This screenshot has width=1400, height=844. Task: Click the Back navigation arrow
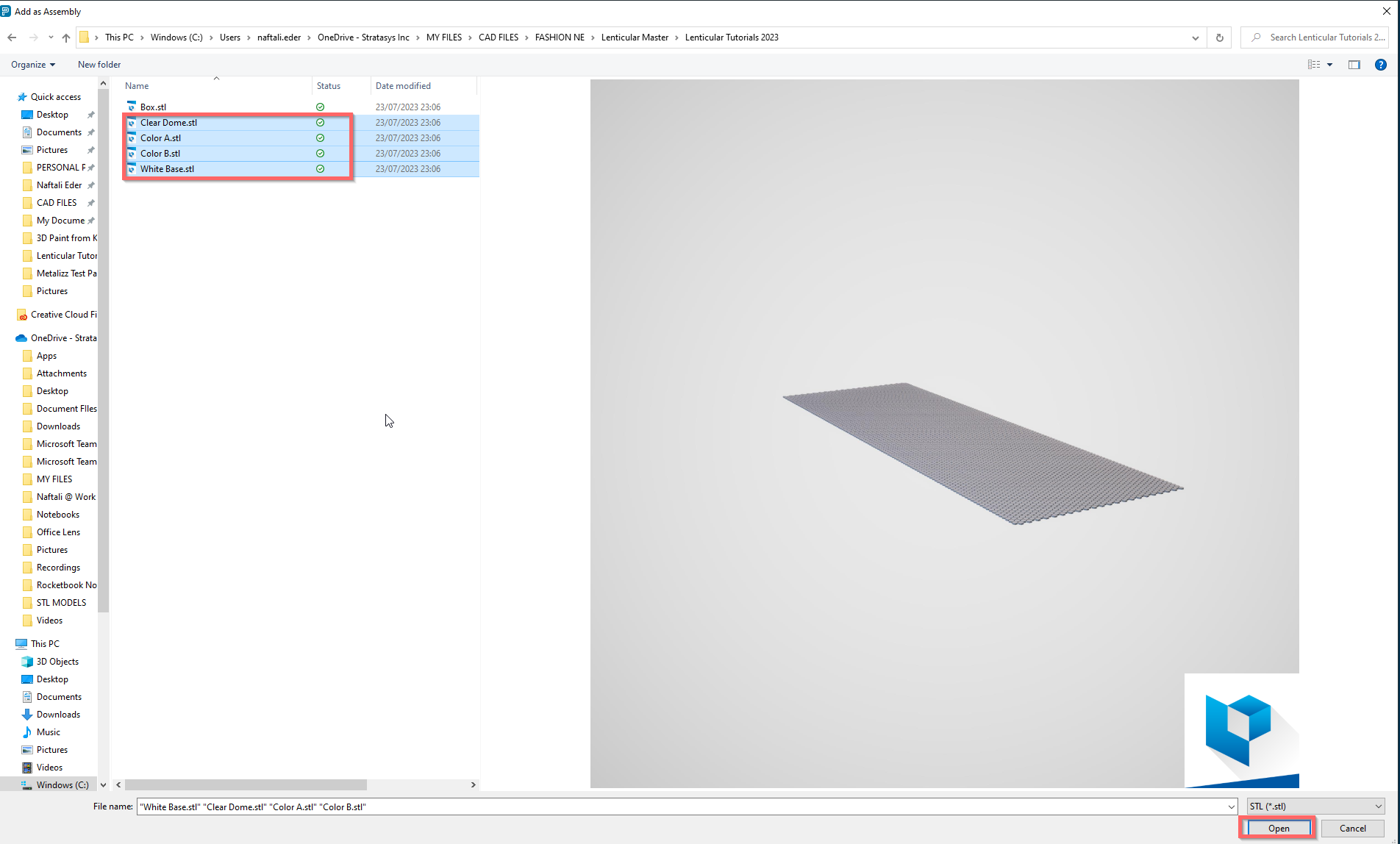[12, 37]
